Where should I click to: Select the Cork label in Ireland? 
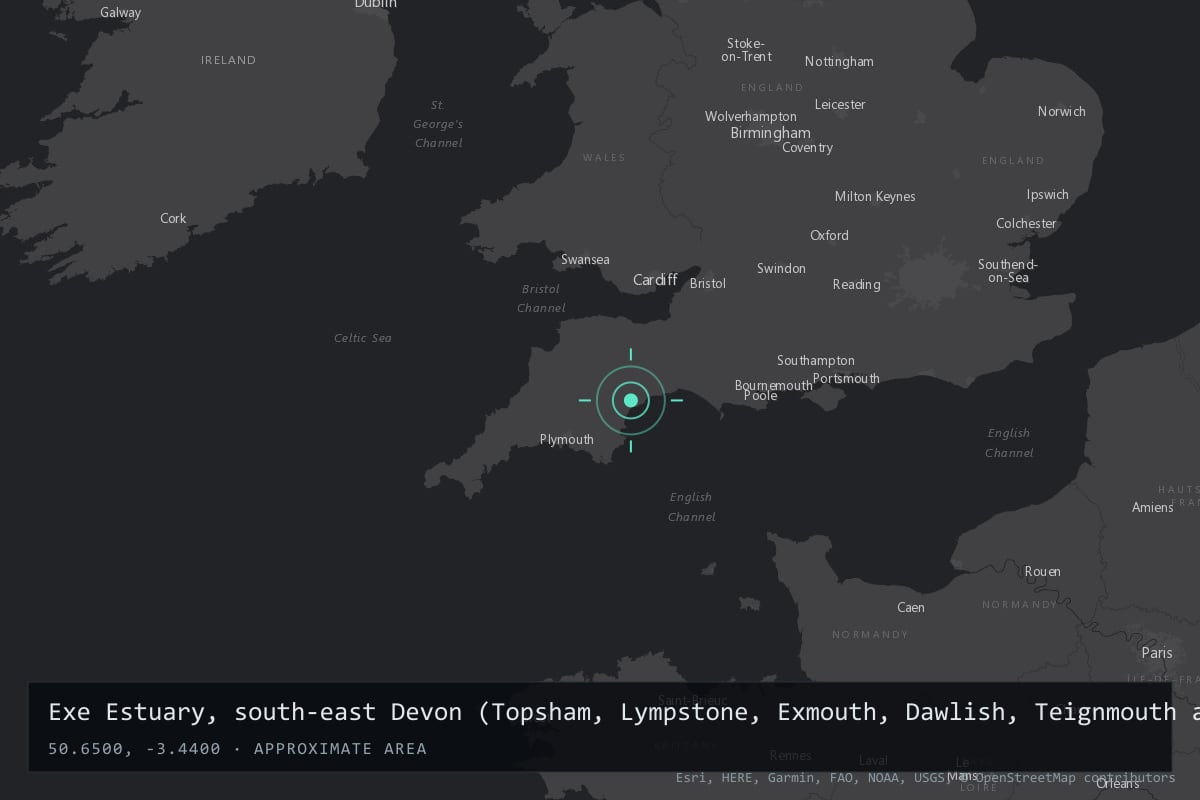pyautogui.click(x=173, y=219)
